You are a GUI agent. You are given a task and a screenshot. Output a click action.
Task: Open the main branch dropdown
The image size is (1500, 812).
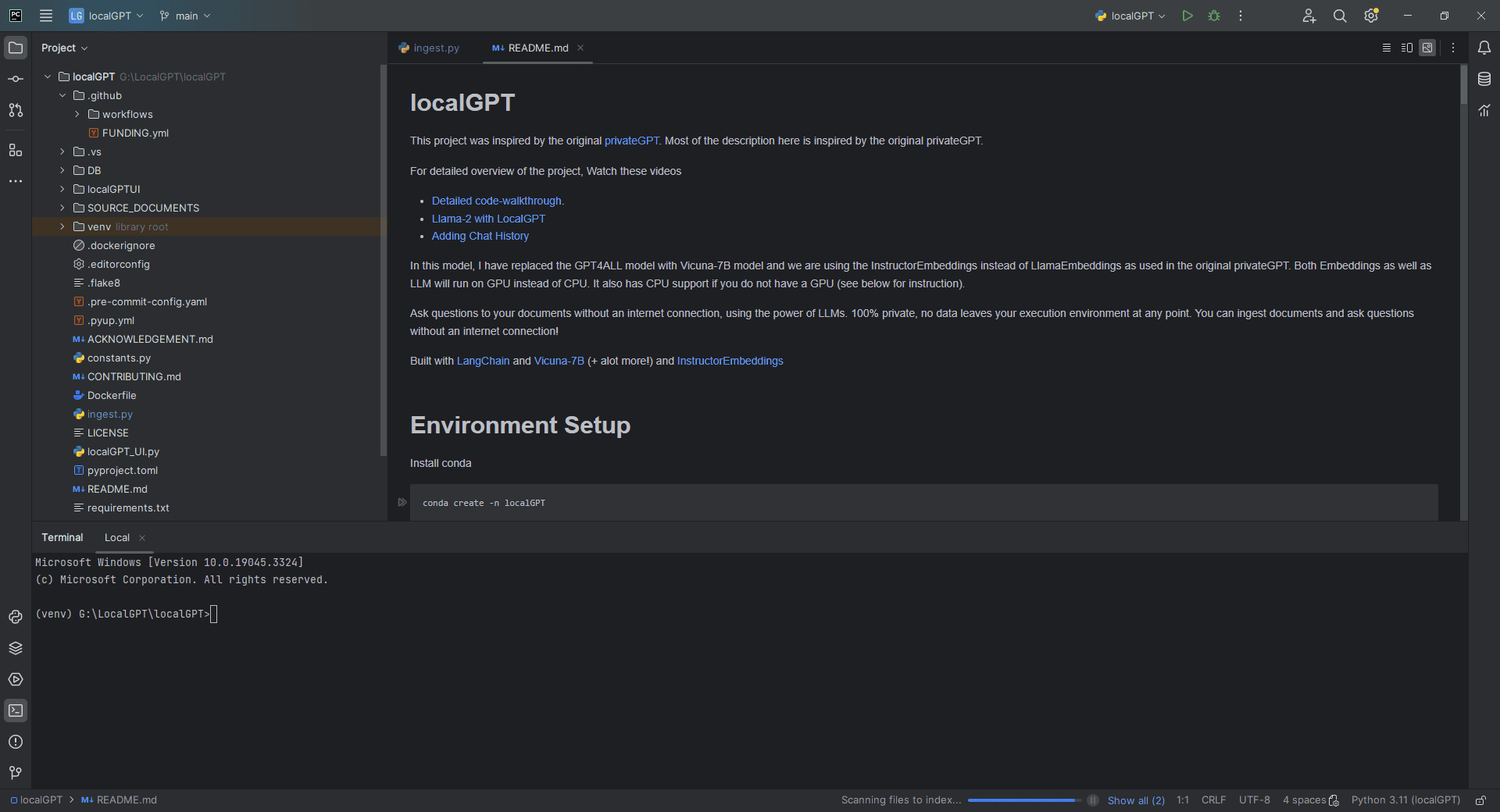(185, 16)
